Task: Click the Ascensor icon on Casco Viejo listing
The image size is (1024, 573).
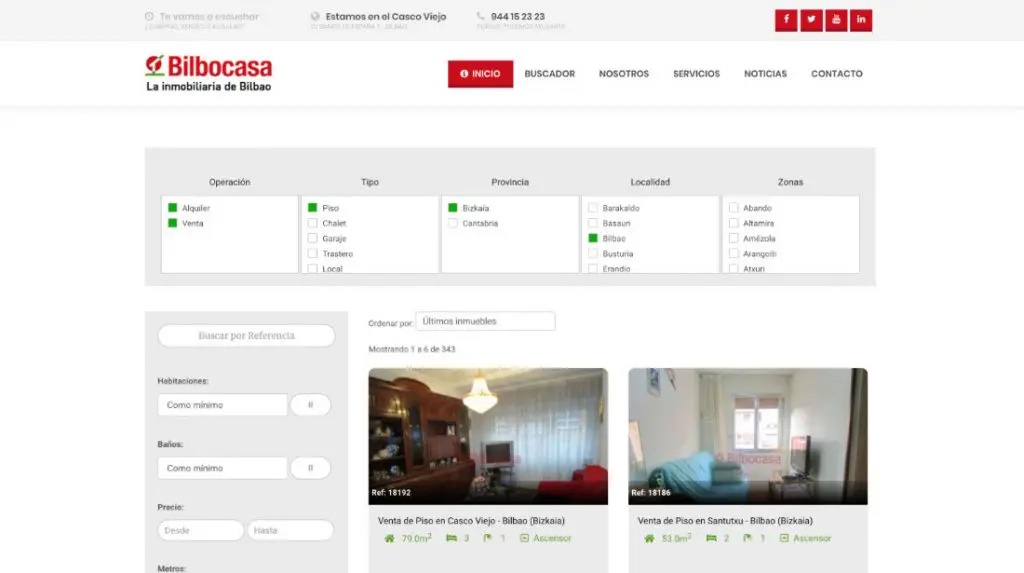Action: click(524, 538)
